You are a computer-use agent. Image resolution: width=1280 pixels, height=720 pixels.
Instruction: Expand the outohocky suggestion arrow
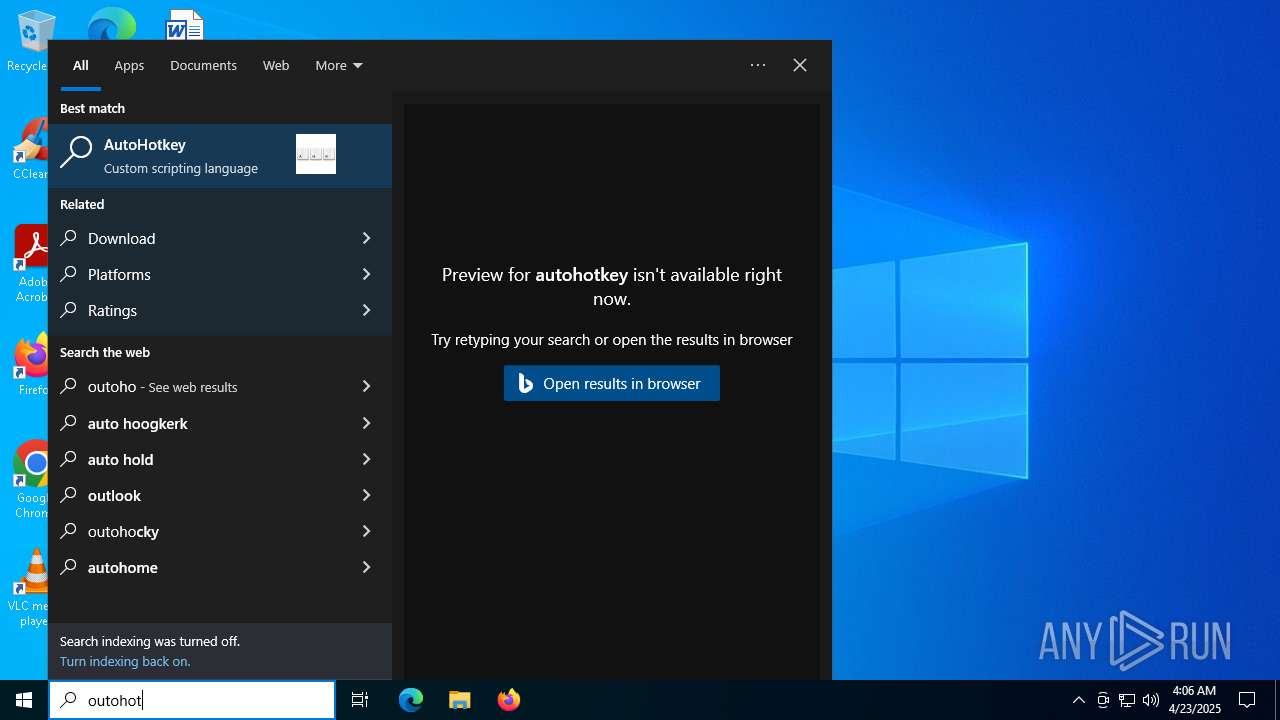(366, 531)
